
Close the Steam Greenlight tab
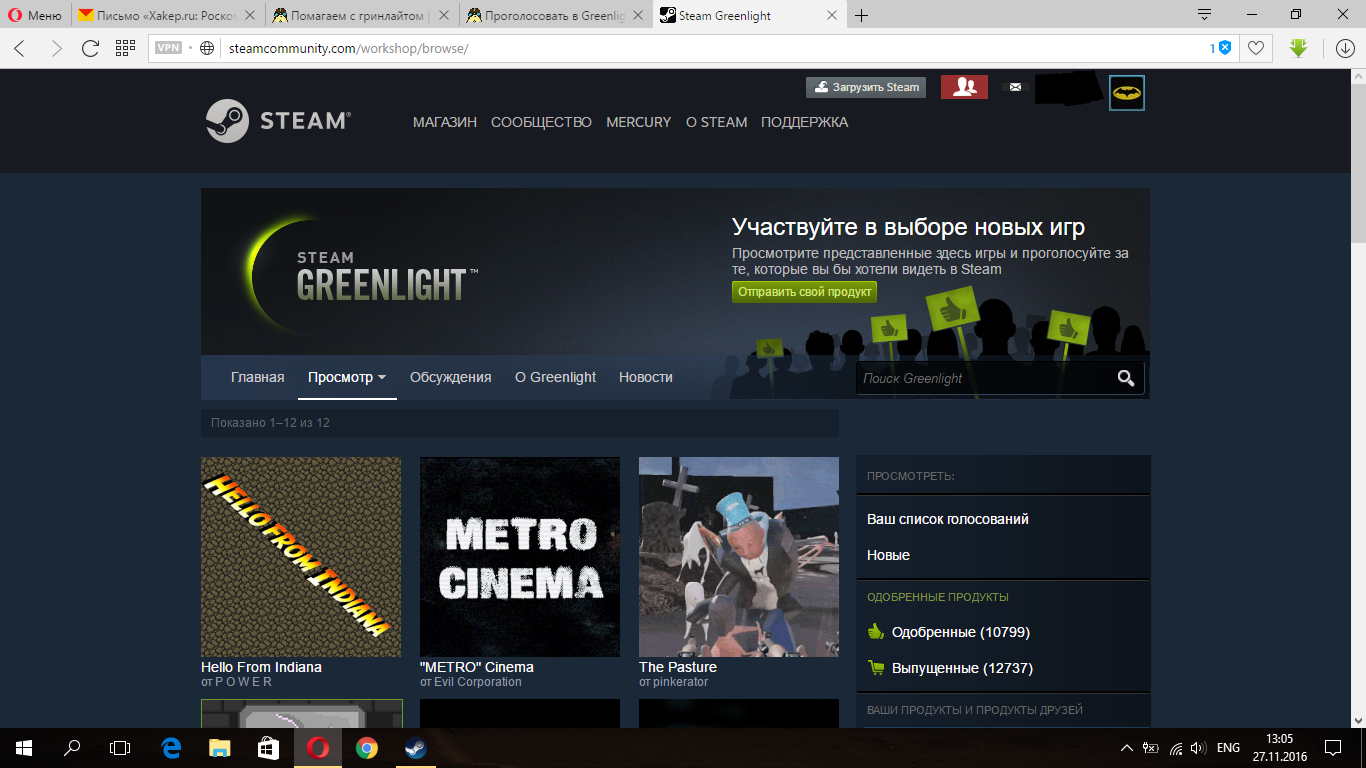coord(830,15)
